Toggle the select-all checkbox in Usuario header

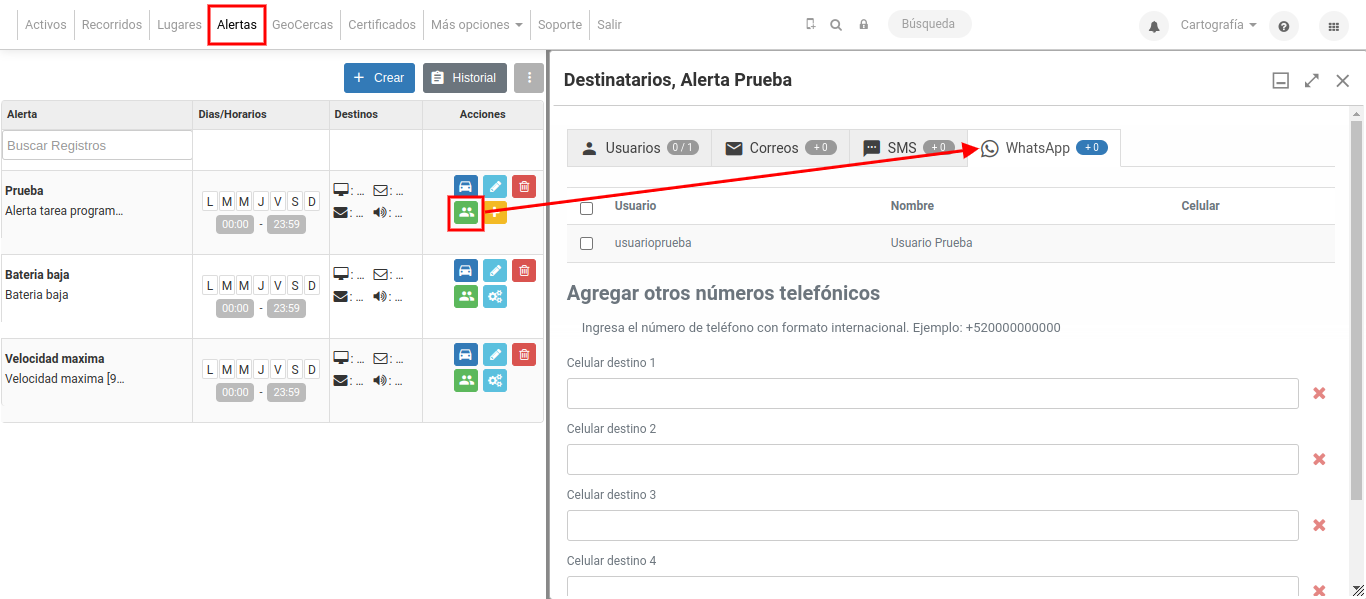point(587,208)
